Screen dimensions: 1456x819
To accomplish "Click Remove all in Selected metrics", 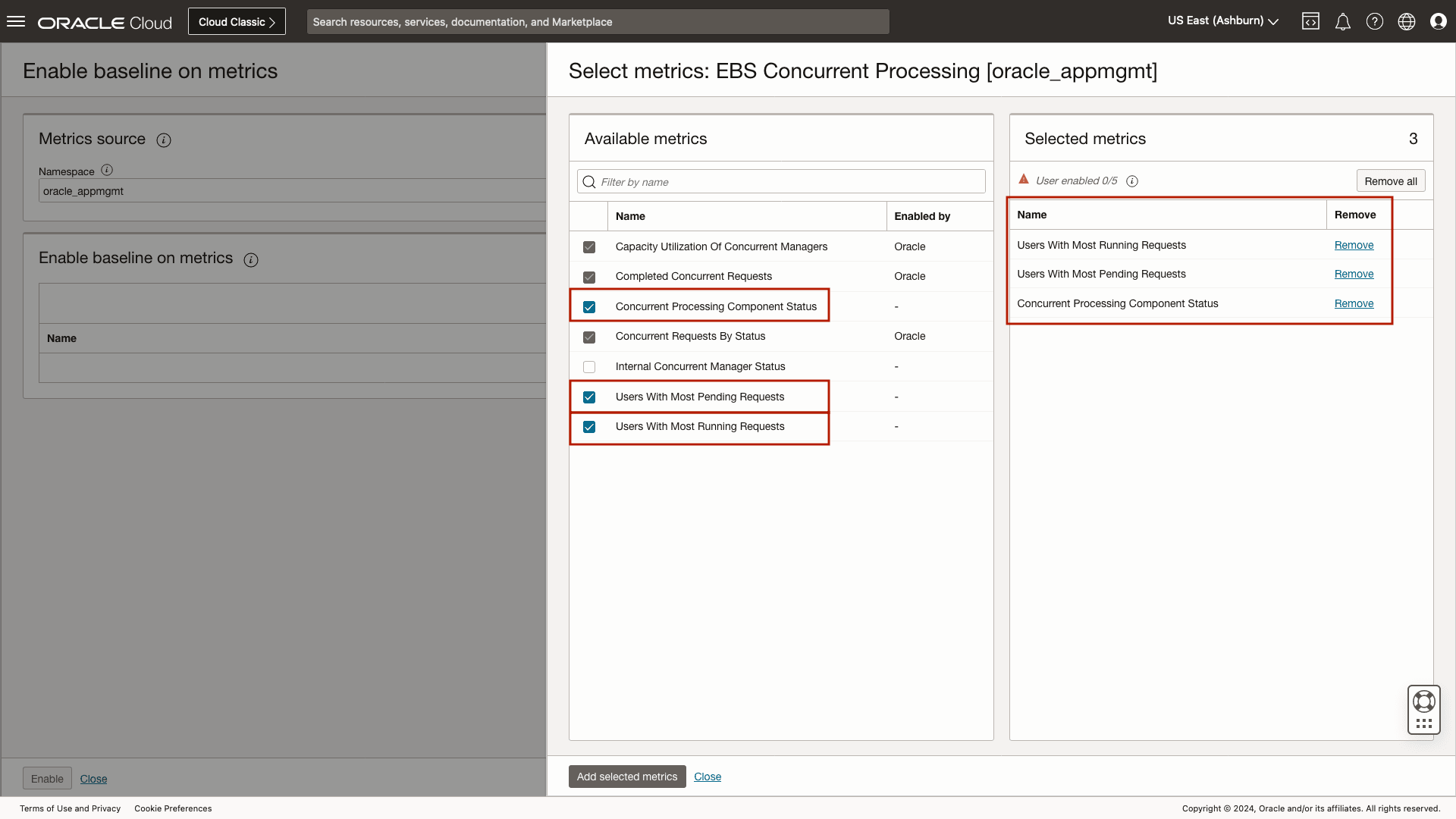I will coord(1391,180).
